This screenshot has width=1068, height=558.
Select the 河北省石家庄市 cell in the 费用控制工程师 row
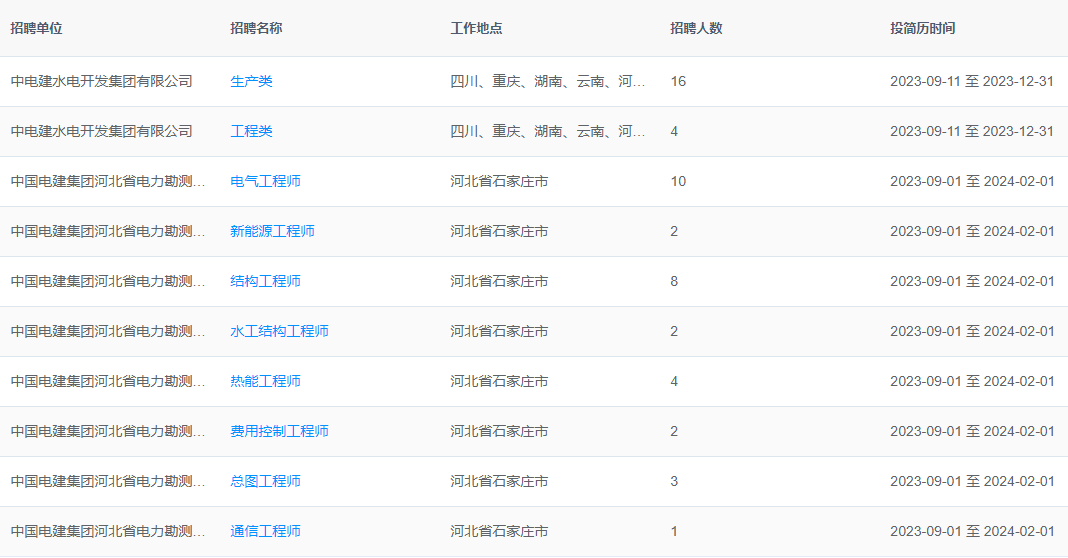click(499, 431)
